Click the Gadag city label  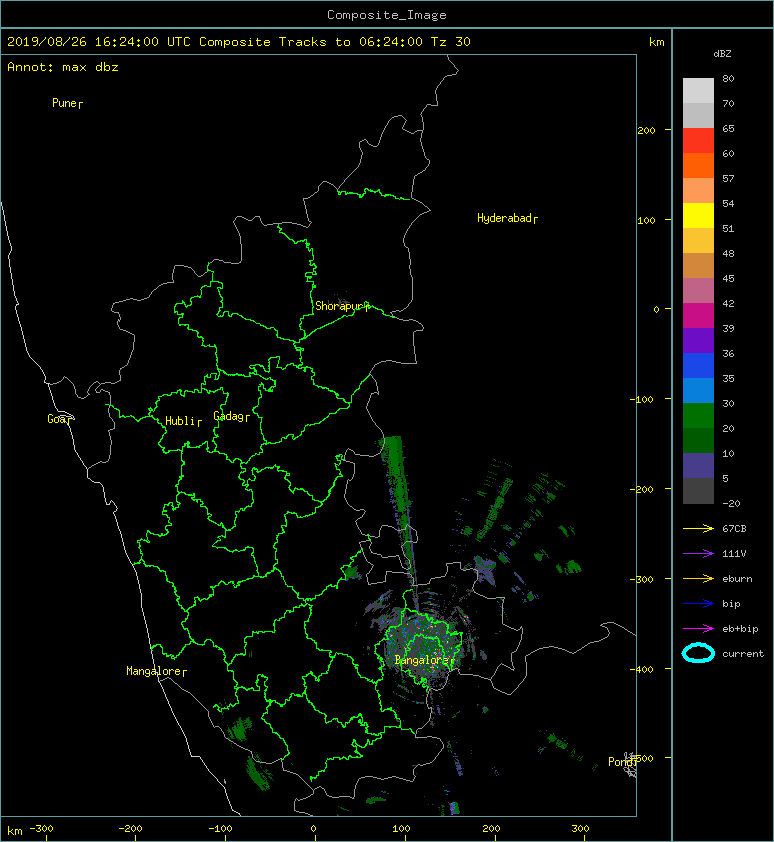(x=229, y=416)
